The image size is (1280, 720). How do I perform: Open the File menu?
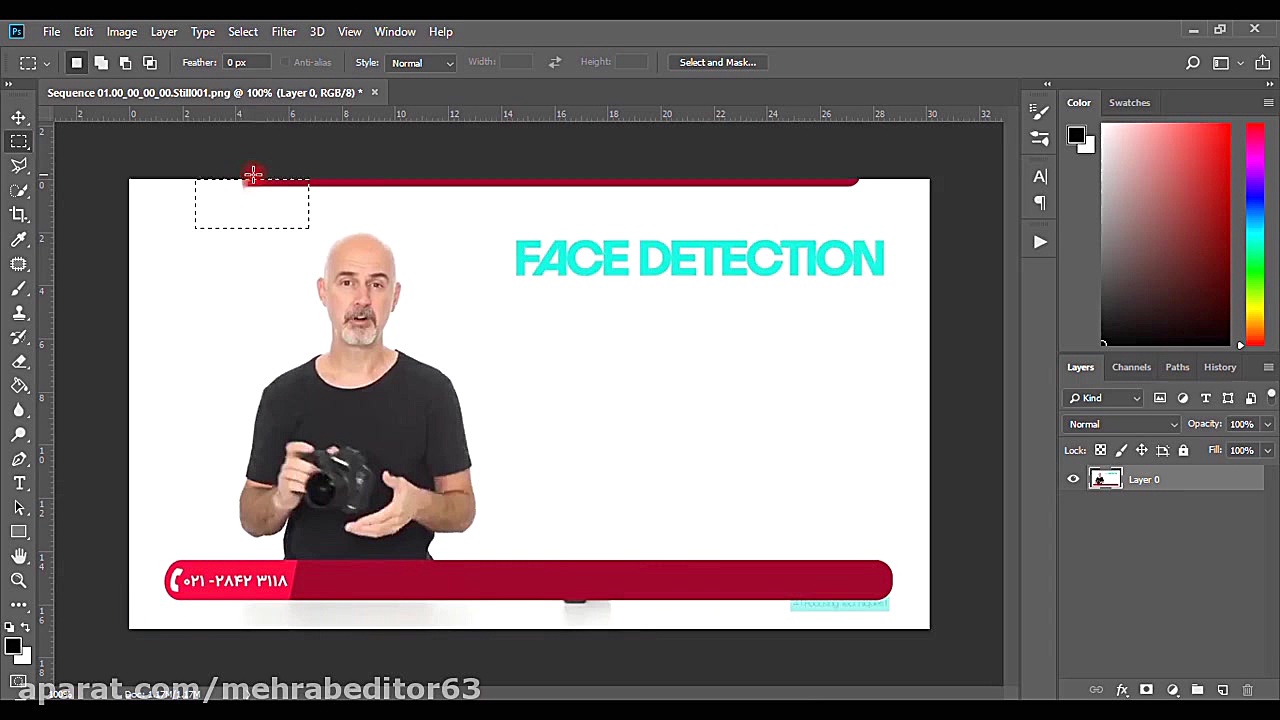(51, 31)
